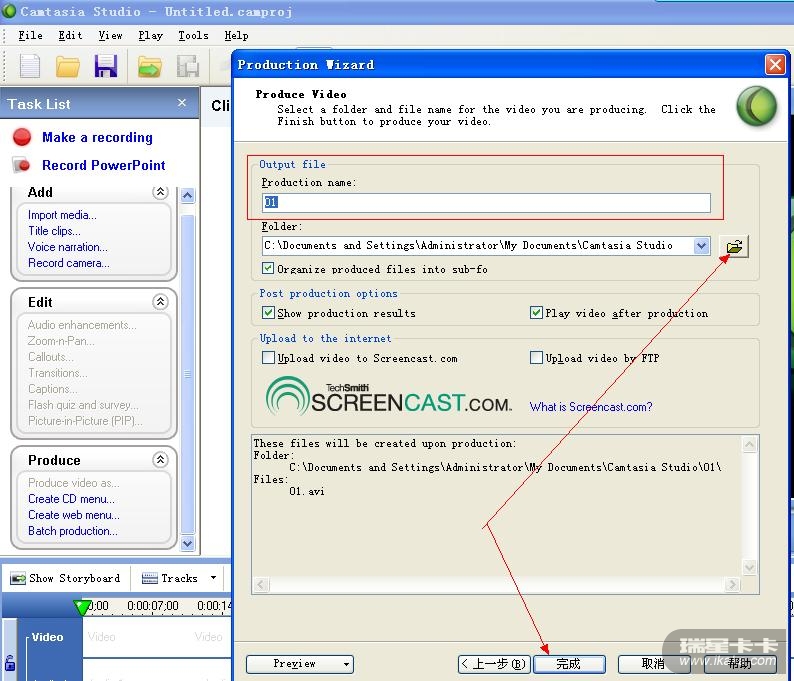Collapse the Produce section
The height and width of the screenshot is (681, 794).
(x=160, y=460)
